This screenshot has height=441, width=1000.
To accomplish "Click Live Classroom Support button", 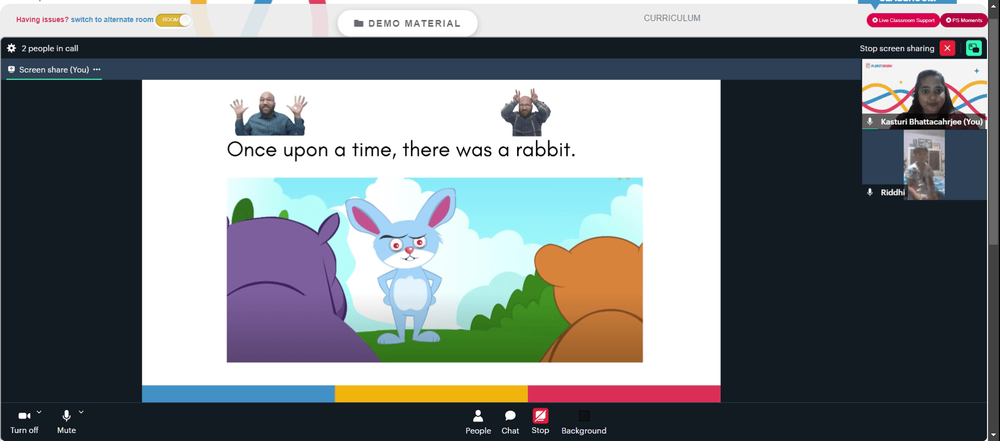I will click(x=902, y=20).
